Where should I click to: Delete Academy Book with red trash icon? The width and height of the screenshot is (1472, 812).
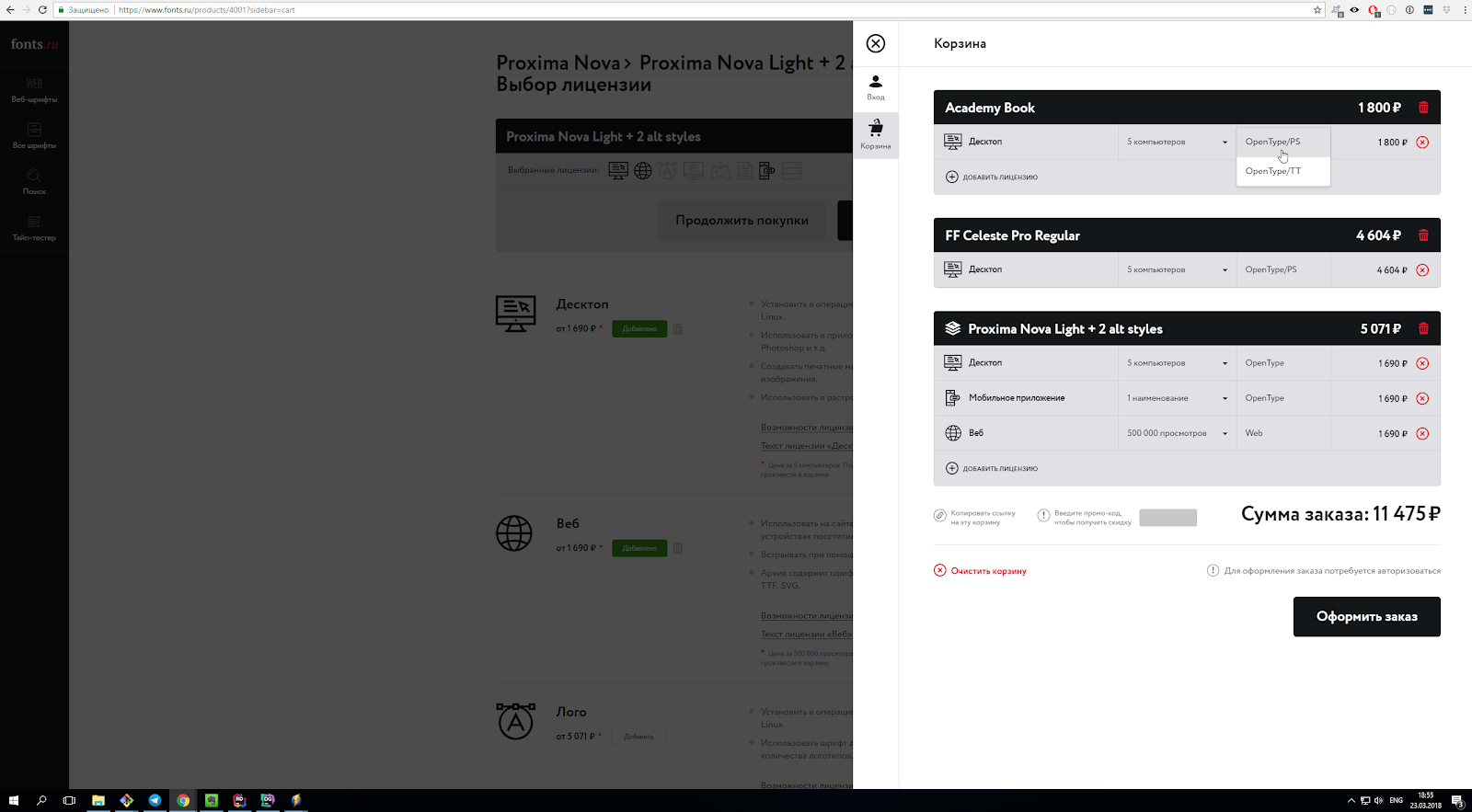pos(1423,108)
